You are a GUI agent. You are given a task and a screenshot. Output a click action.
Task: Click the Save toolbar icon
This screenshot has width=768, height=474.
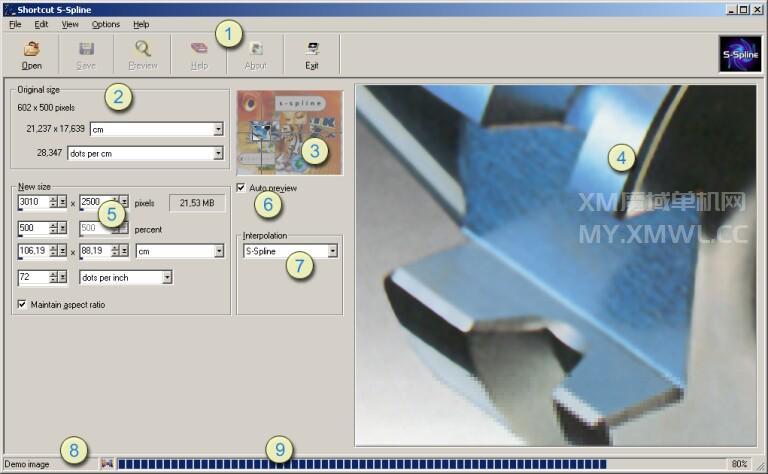tap(86, 48)
